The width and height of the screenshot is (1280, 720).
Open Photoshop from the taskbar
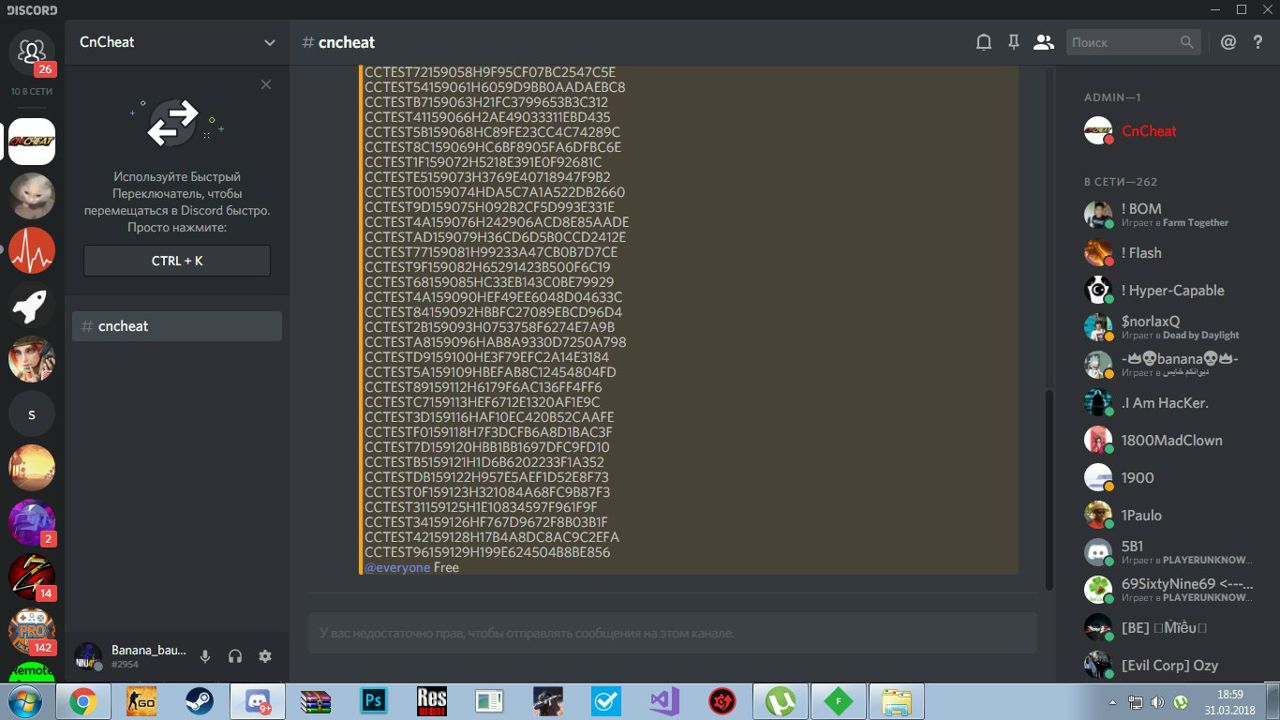(x=373, y=702)
